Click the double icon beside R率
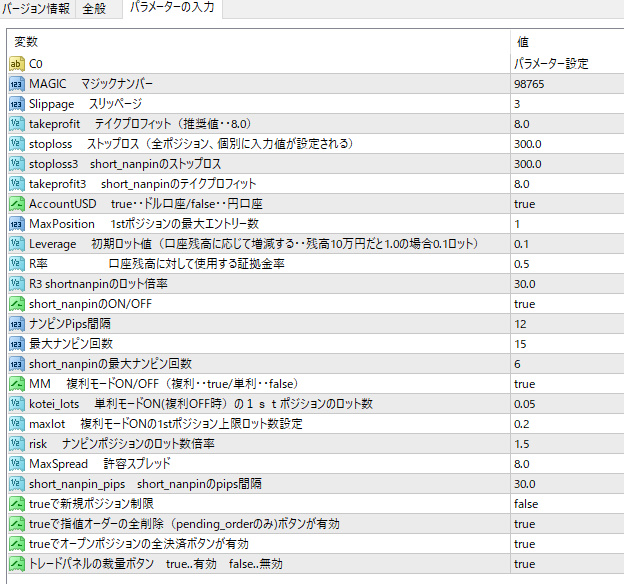Screen dimensions: 624x584 pos(17,264)
